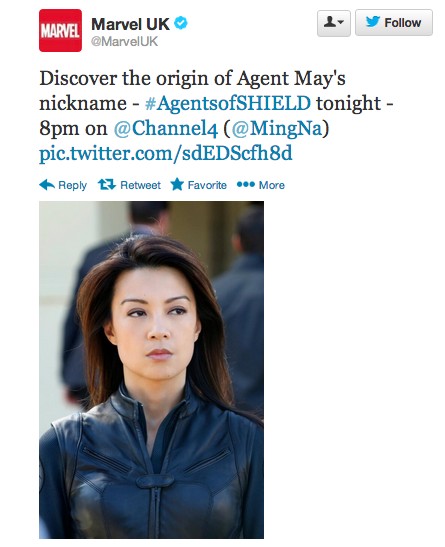Image resolution: width=445 pixels, height=547 pixels.
Task: Expand the More options text
Action: click(x=272, y=185)
